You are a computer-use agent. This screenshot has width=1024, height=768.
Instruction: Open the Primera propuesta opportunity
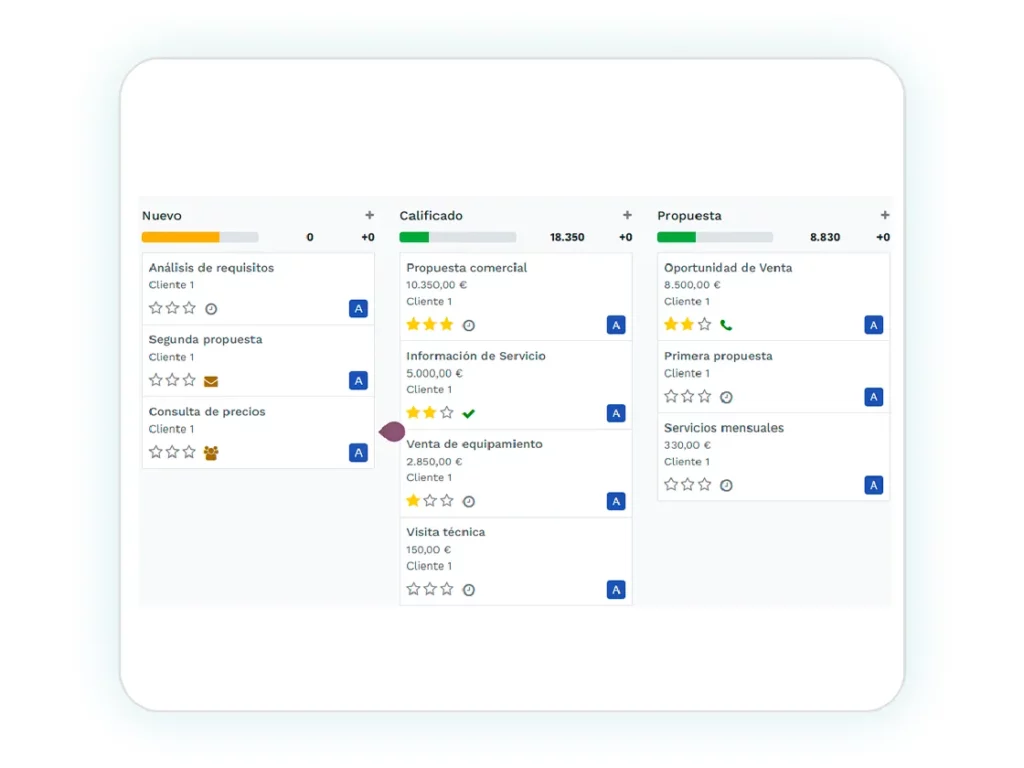coord(718,356)
